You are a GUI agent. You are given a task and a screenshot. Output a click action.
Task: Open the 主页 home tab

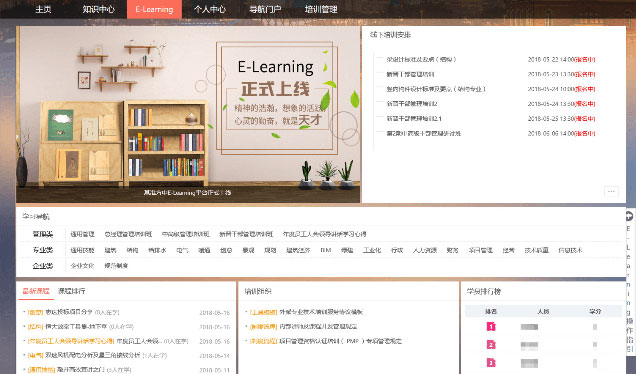43,9
